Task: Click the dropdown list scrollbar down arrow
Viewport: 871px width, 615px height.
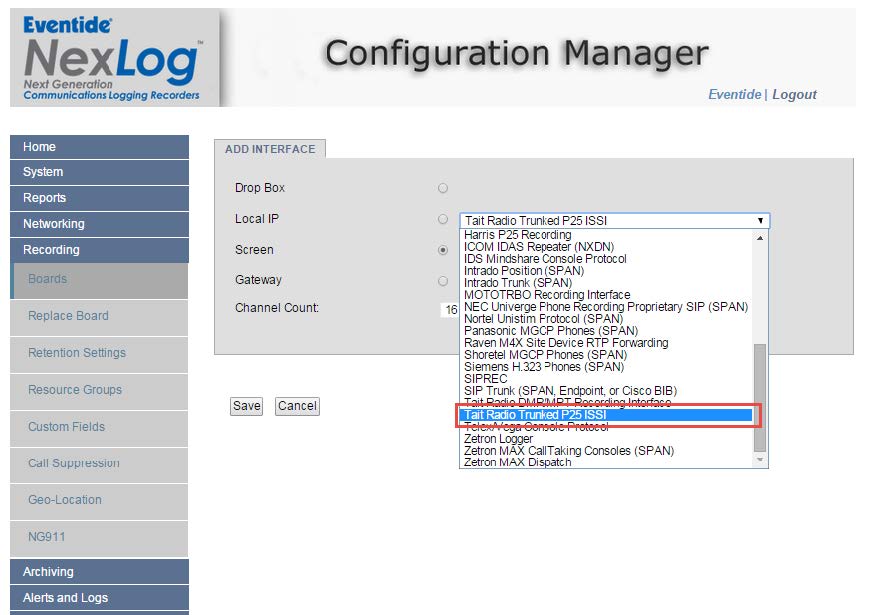Action: click(760, 460)
